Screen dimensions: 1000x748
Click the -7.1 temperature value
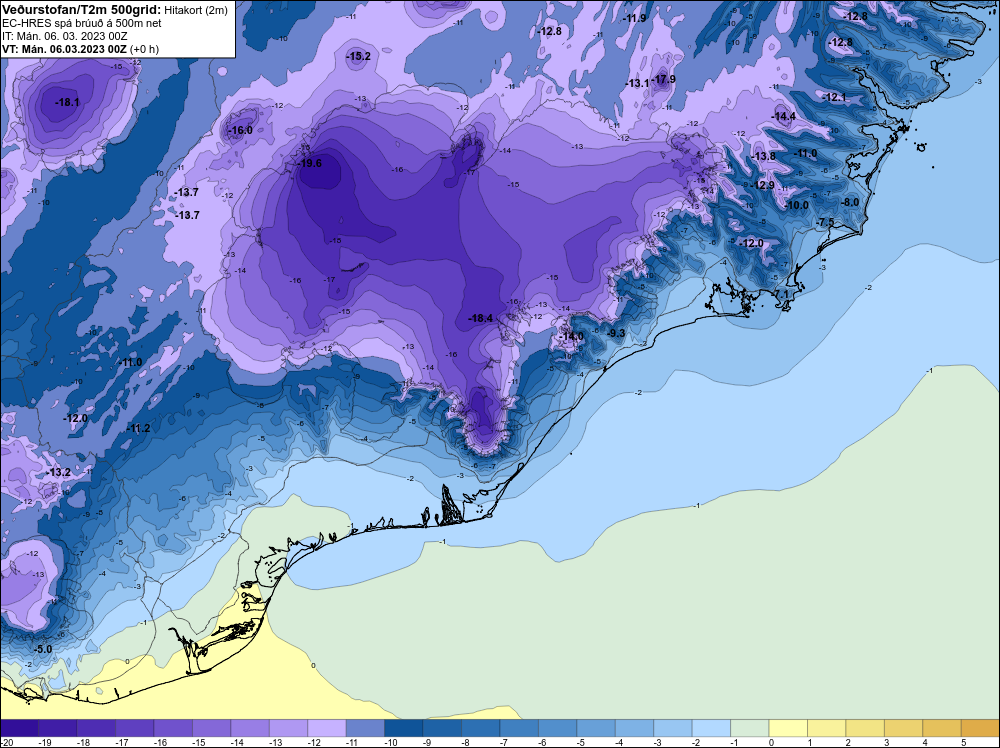click(x=781, y=294)
